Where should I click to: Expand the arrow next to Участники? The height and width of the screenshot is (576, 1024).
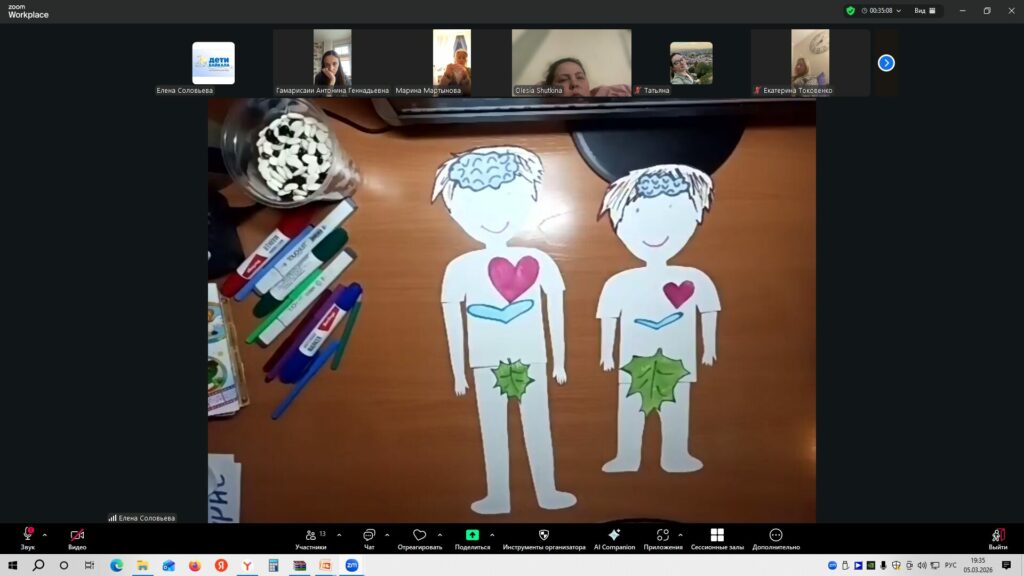pos(339,535)
